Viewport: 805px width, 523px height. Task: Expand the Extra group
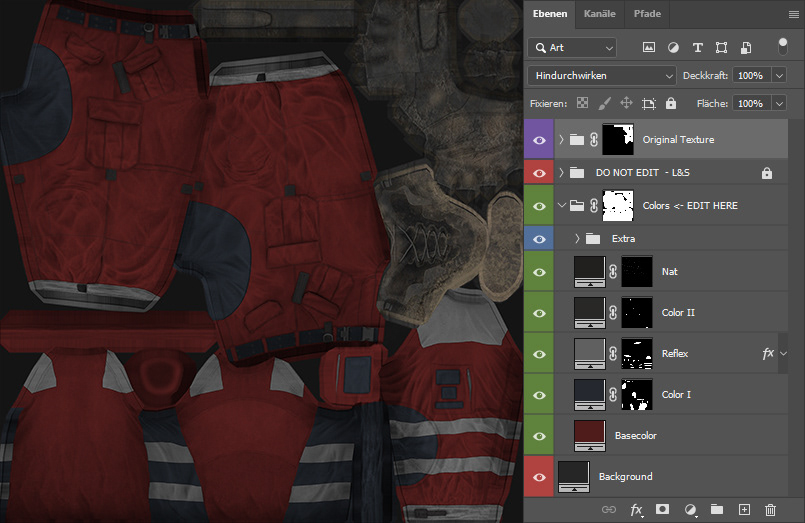click(x=577, y=238)
